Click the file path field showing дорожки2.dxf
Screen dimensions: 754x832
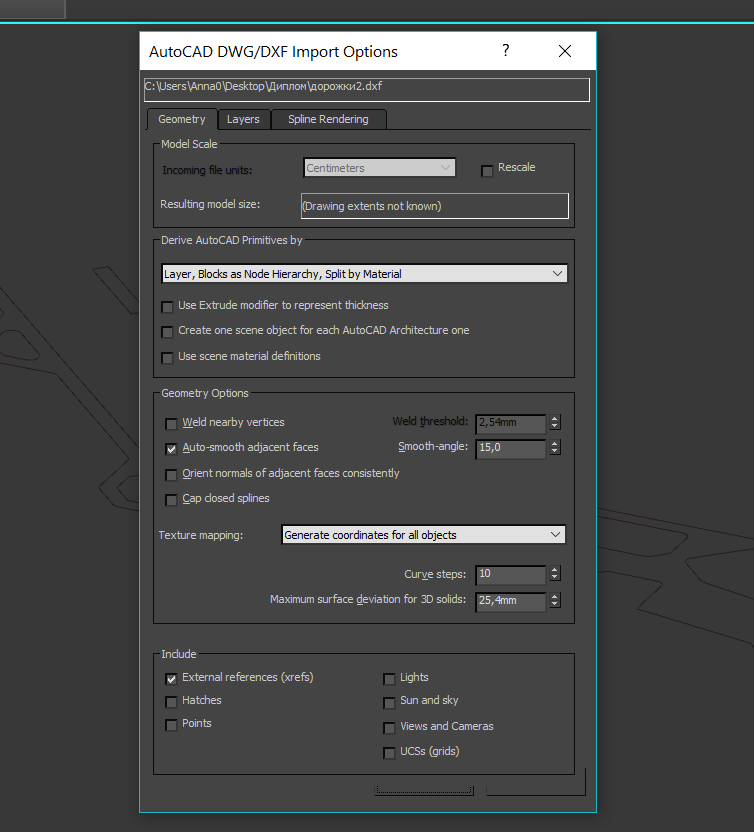367,90
